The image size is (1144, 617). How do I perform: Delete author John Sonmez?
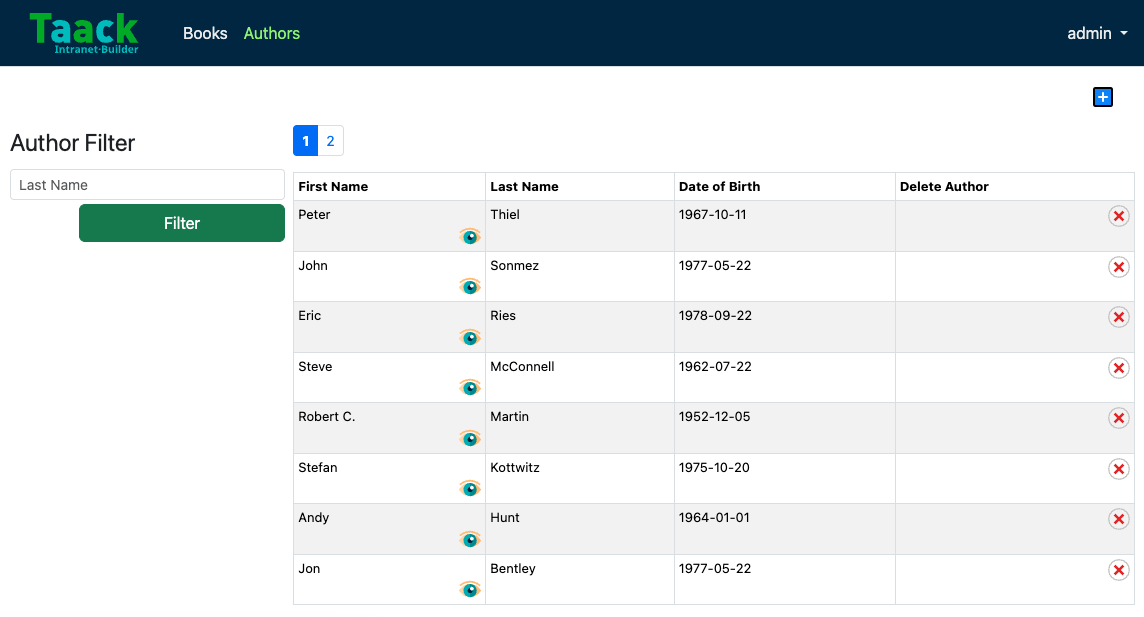(x=1118, y=267)
